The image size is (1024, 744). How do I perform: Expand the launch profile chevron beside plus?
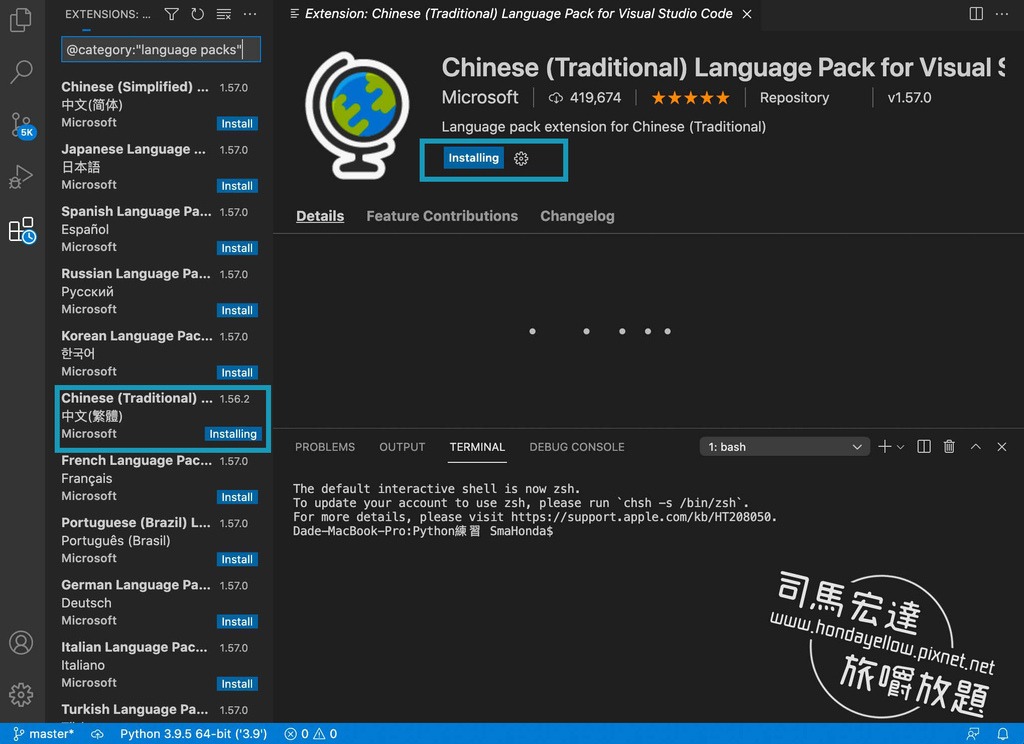[x=901, y=447]
